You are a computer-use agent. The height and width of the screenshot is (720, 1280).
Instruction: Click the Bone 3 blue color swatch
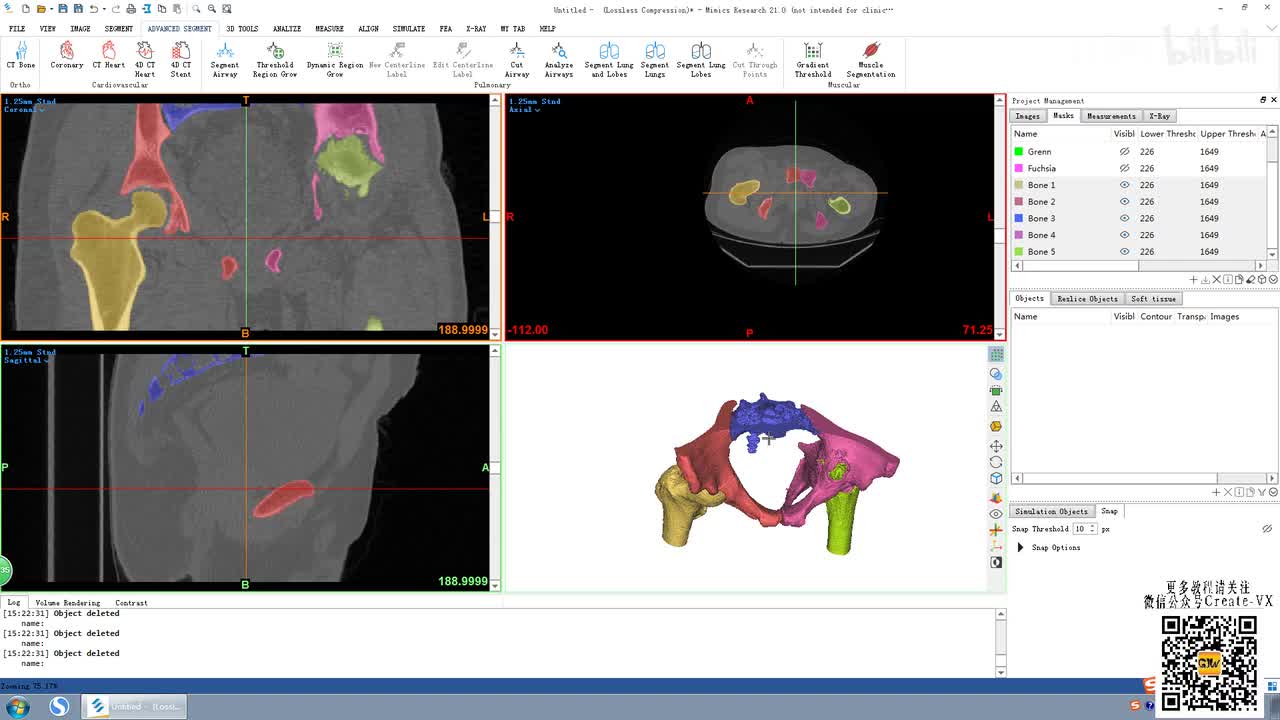1019,218
